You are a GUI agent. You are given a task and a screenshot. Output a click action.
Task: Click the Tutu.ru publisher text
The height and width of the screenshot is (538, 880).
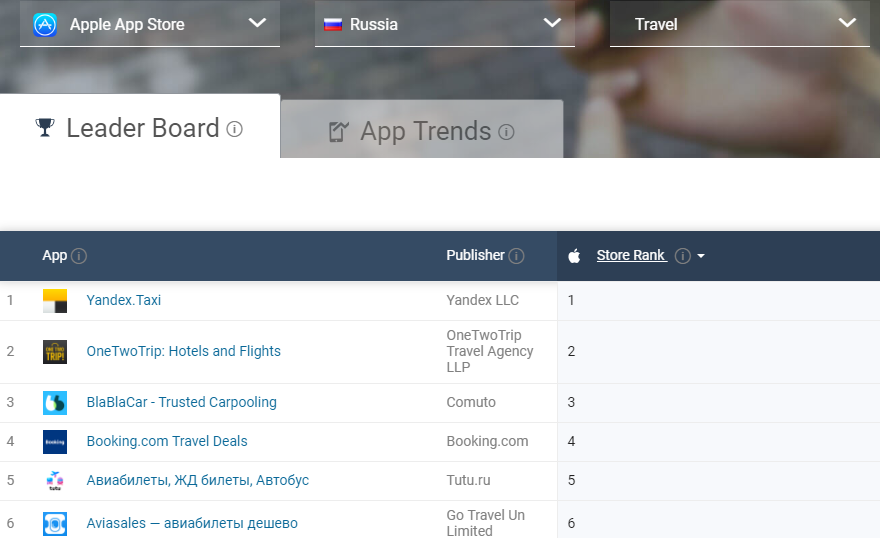pos(468,480)
